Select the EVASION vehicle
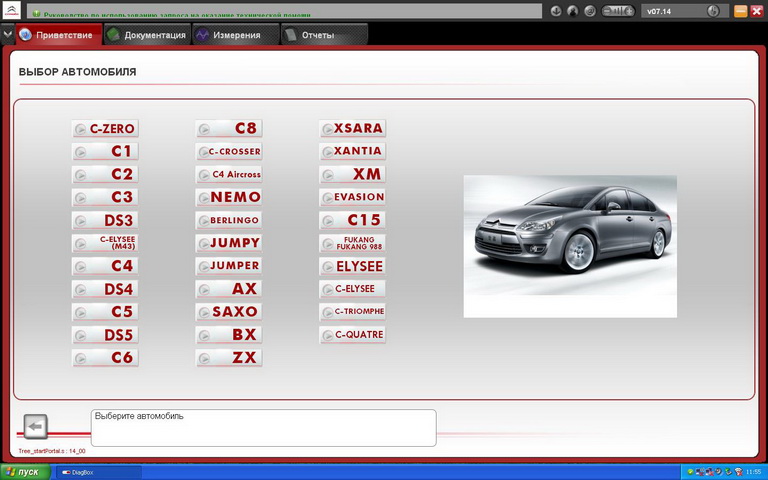 coord(353,197)
